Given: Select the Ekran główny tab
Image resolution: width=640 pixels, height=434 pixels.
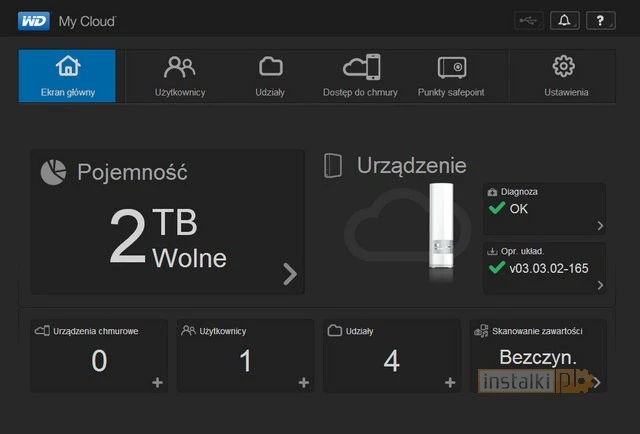Looking at the screenshot, I should pos(67,76).
